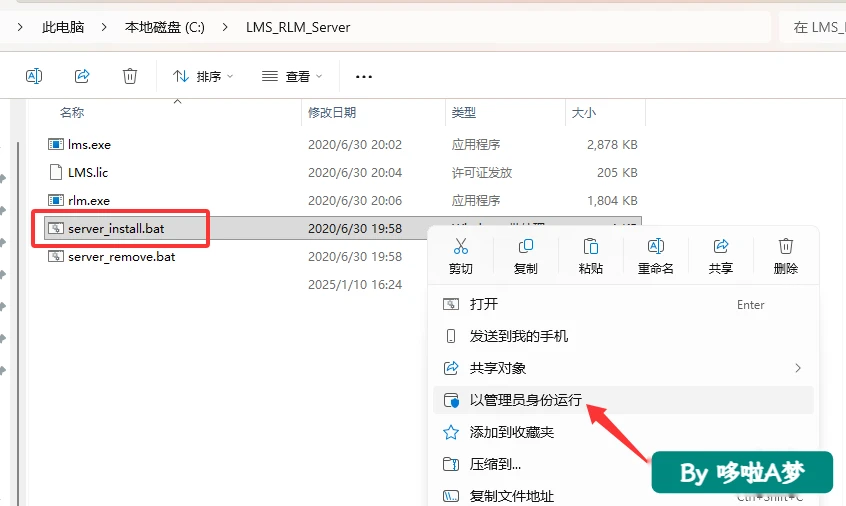Sort by the 大小 column header
Screen dimensions: 846x506
[583, 113]
